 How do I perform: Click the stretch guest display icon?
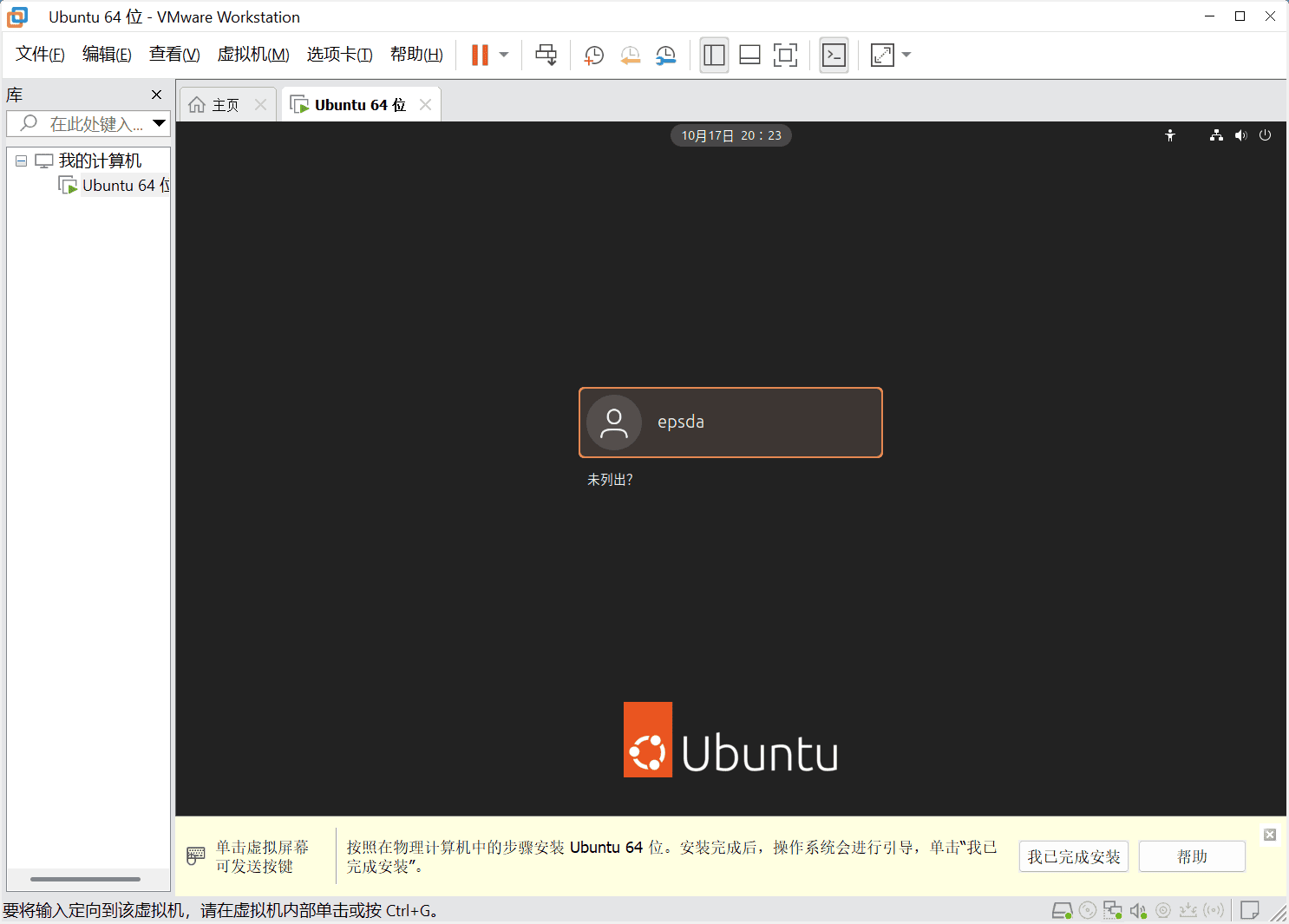click(x=882, y=56)
